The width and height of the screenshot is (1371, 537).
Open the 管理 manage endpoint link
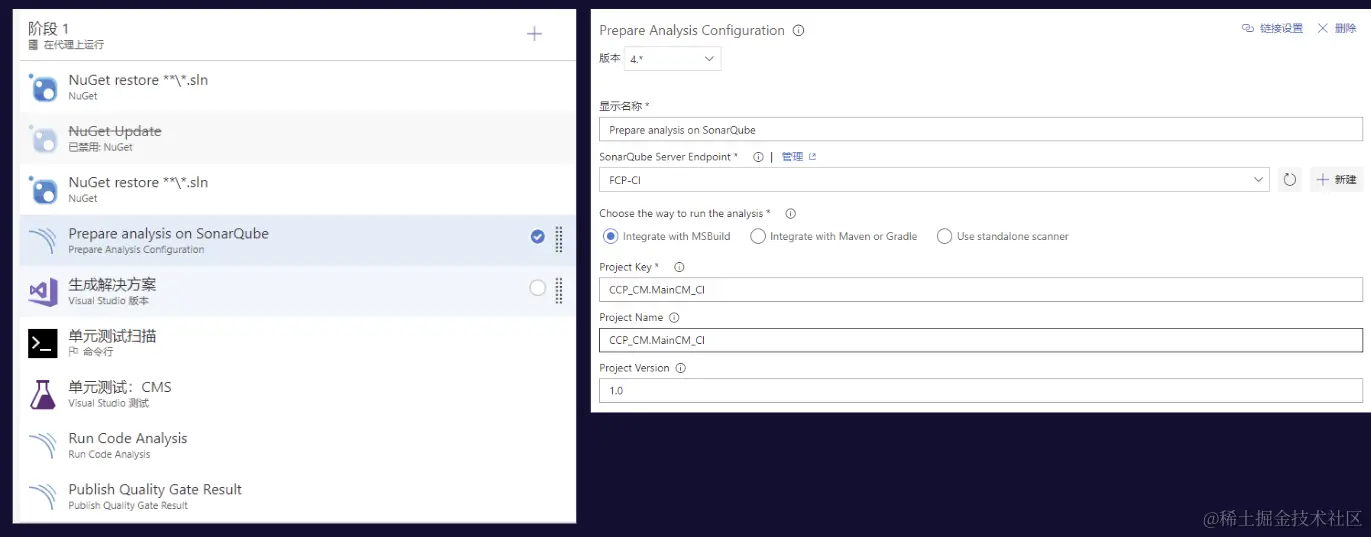799,157
